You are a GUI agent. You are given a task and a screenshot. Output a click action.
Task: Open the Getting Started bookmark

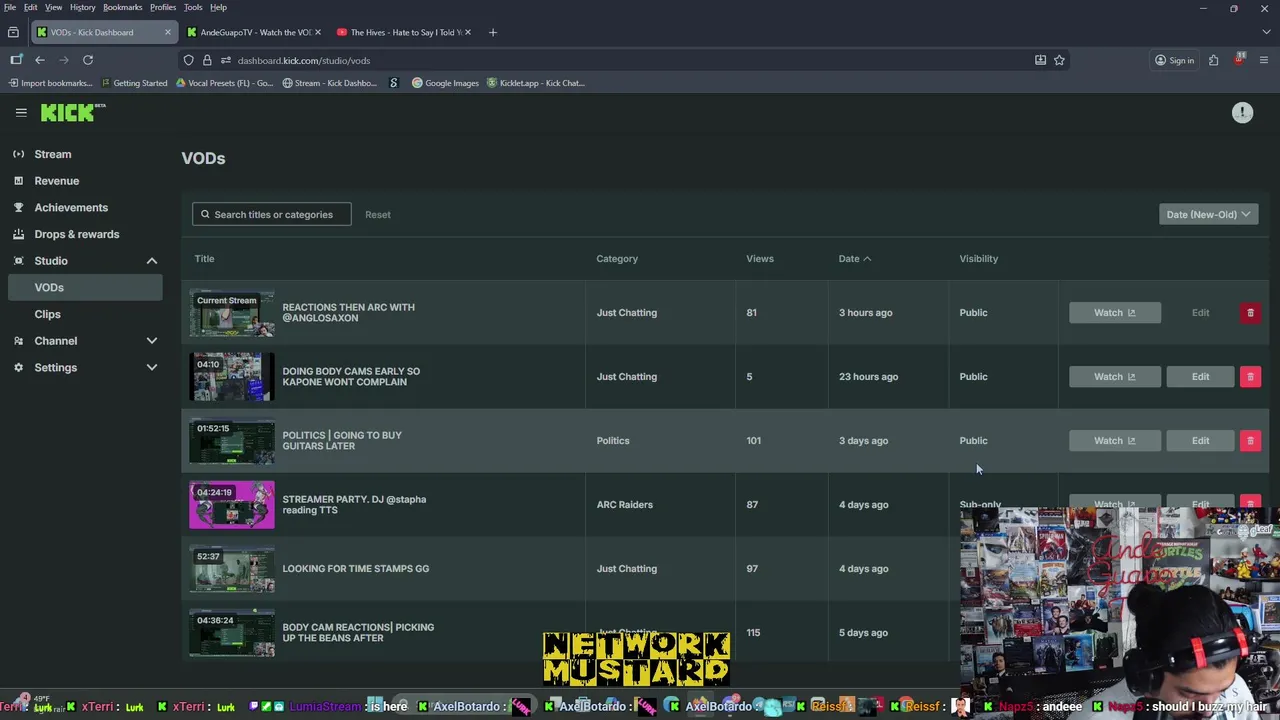tap(134, 83)
